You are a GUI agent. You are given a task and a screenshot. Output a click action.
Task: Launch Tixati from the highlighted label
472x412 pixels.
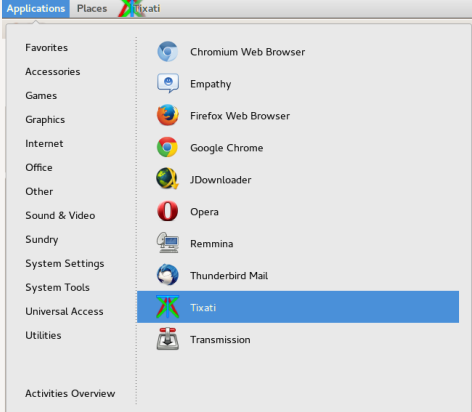203,308
